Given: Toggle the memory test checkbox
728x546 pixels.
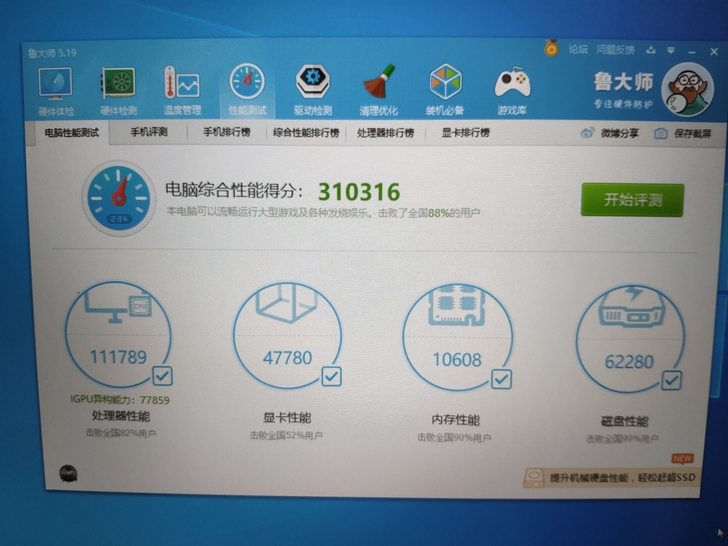Looking at the screenshot, I should tap(501, 379).
